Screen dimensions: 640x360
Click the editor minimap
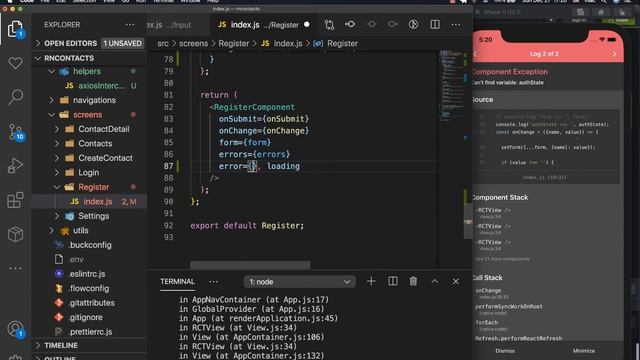coord(453,86)
